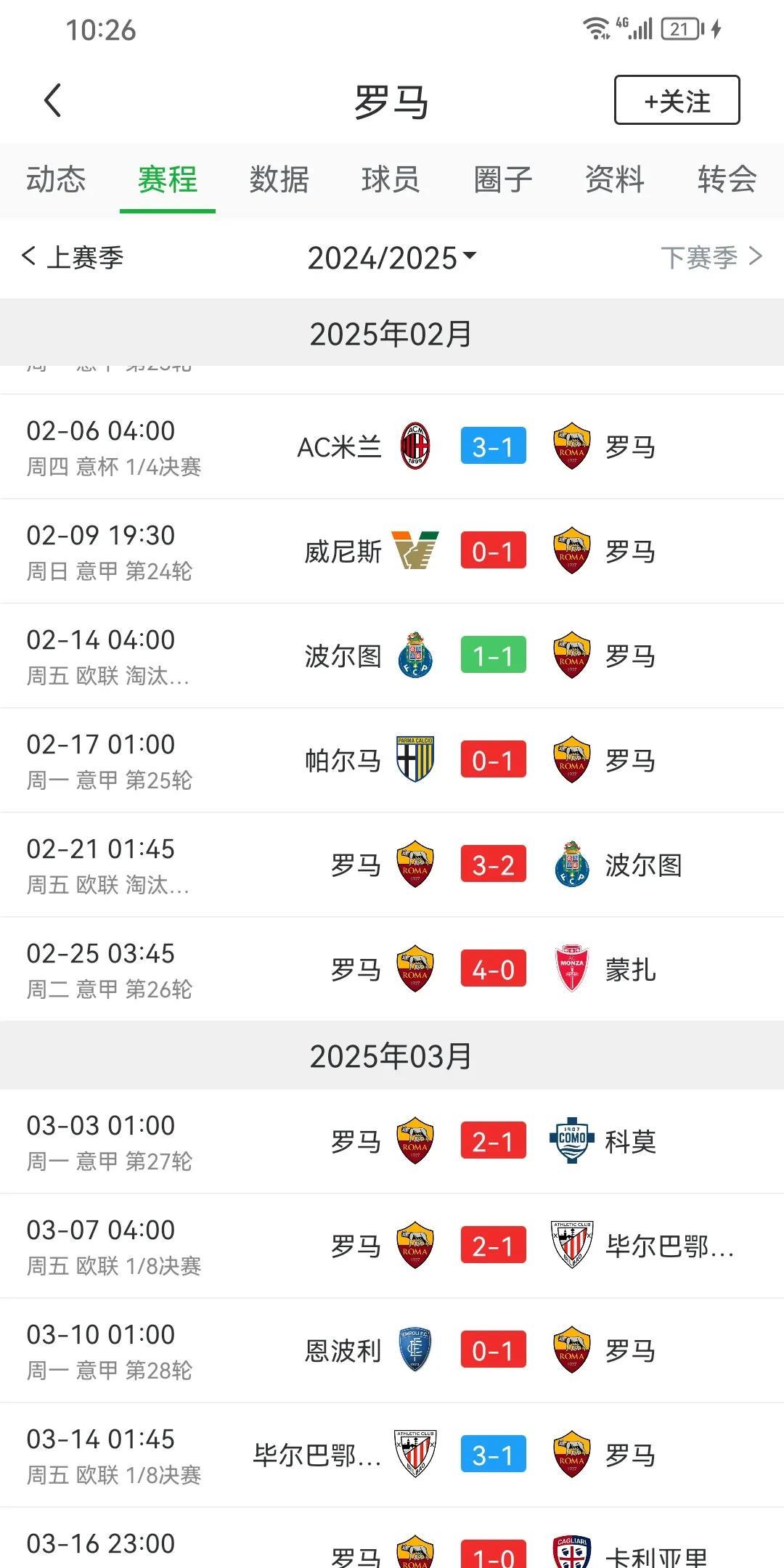Tap the back arrow icon
The image size is (784, 1568).
tap(52, 100)
